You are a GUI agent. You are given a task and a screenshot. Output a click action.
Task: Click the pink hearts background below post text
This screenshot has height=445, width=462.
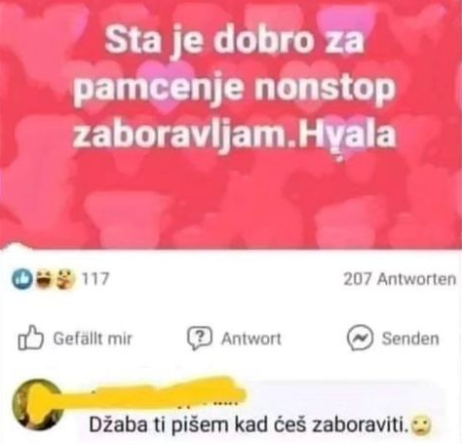coord(231,203)
